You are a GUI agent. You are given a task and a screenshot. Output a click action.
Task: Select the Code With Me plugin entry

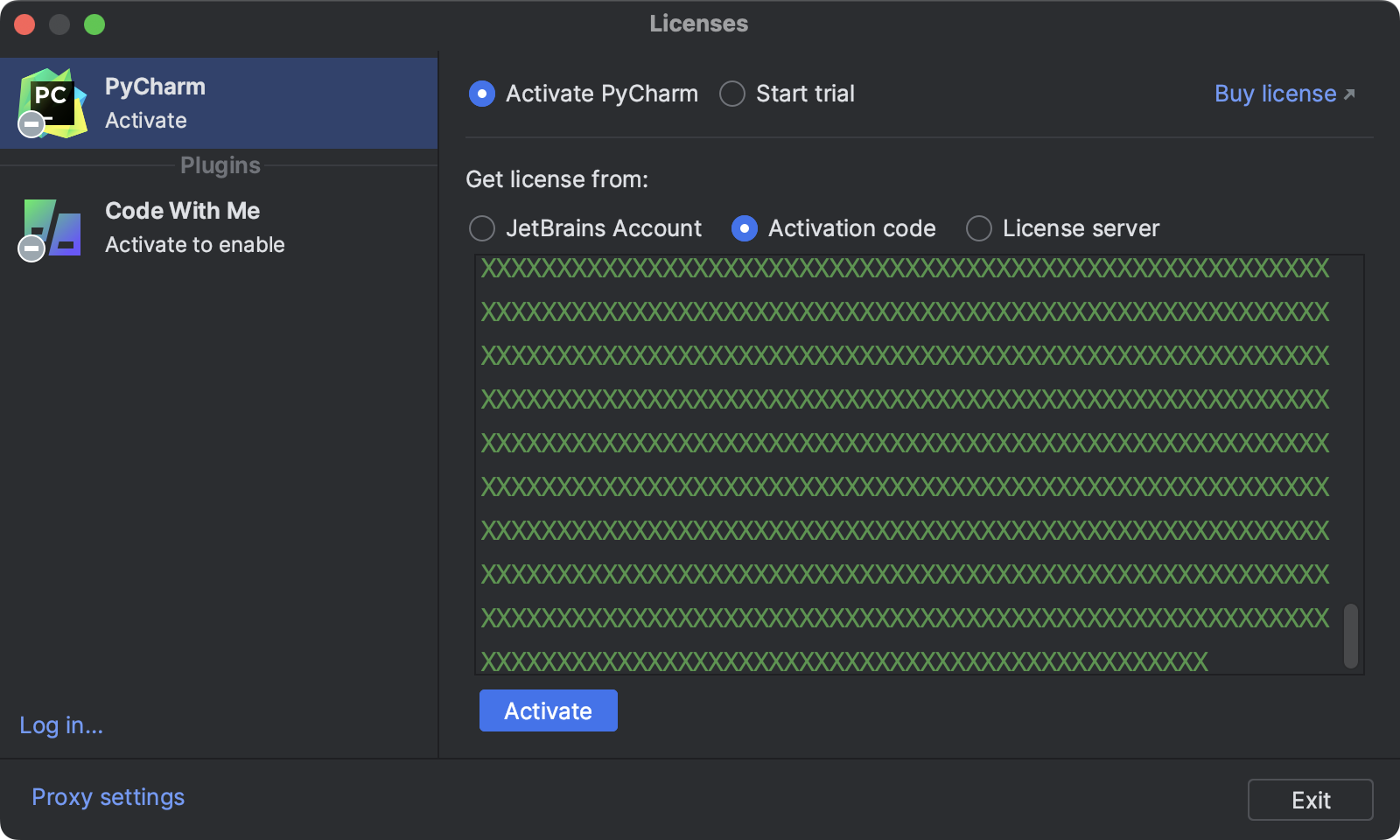tap(219, 227)
